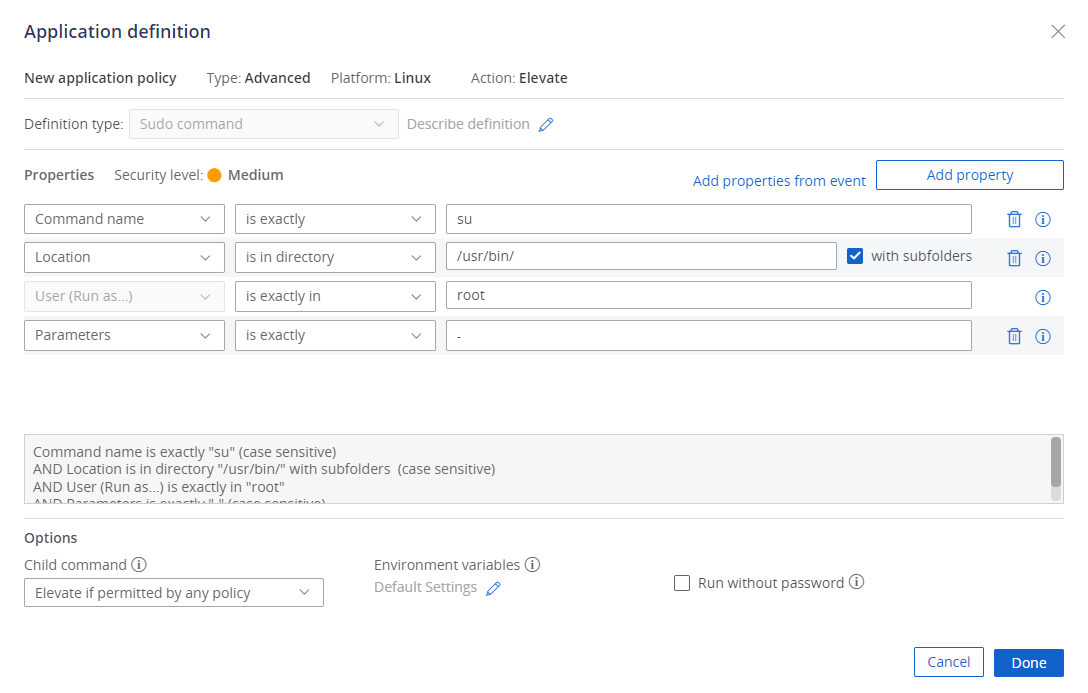Enable Run without password
This screenshot has height=693, width=1088.
click(682, 582)
